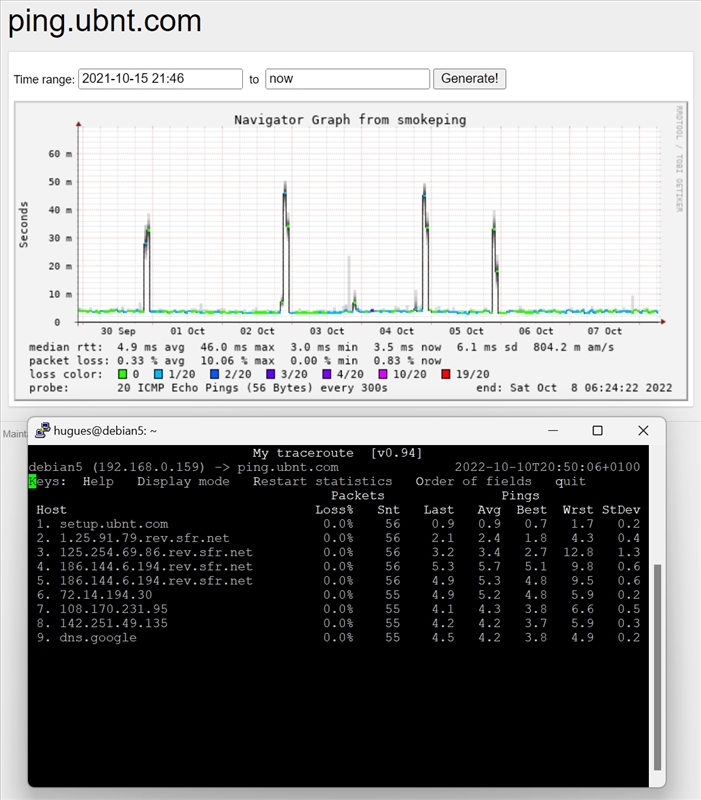The image size is (701, 800).
Task: Click hop 2 1.25.91.79.rev.sfr.net
Action: pyautogui.click(x=144, y=538)
